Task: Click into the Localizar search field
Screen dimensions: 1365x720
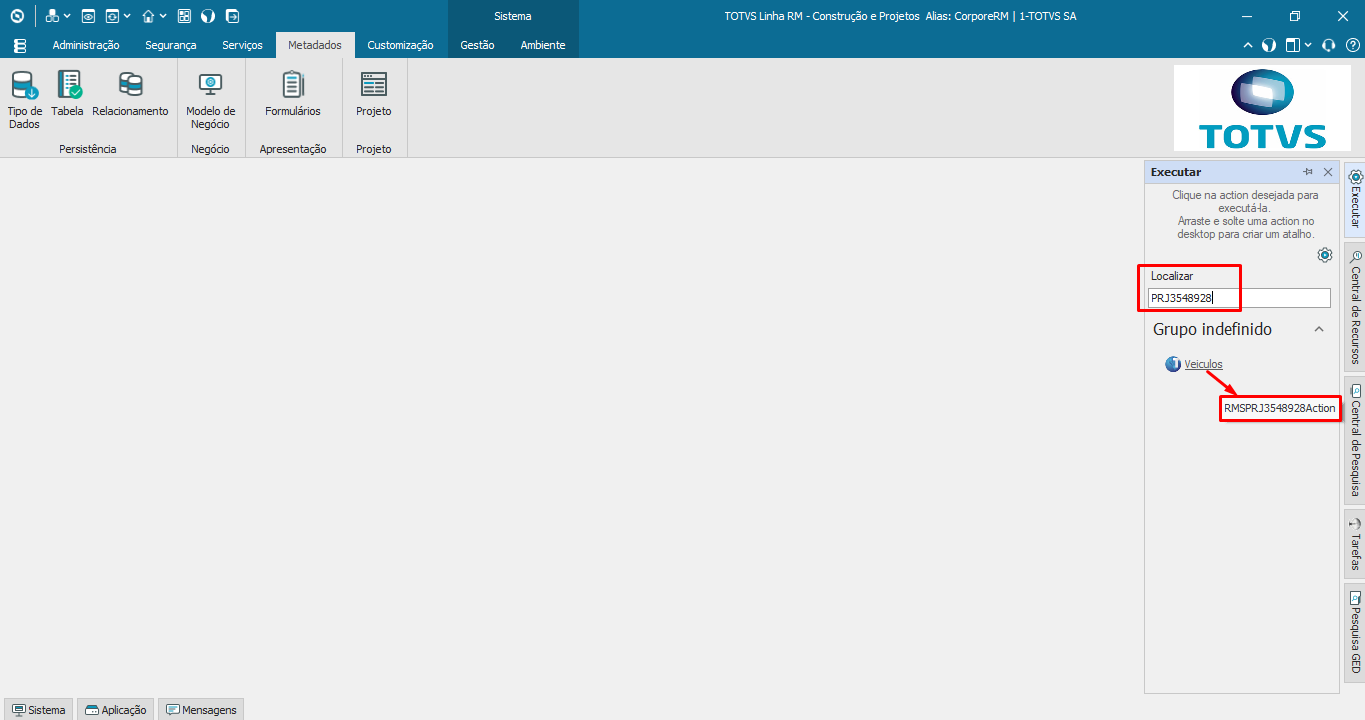Action: pos(1239,298)
